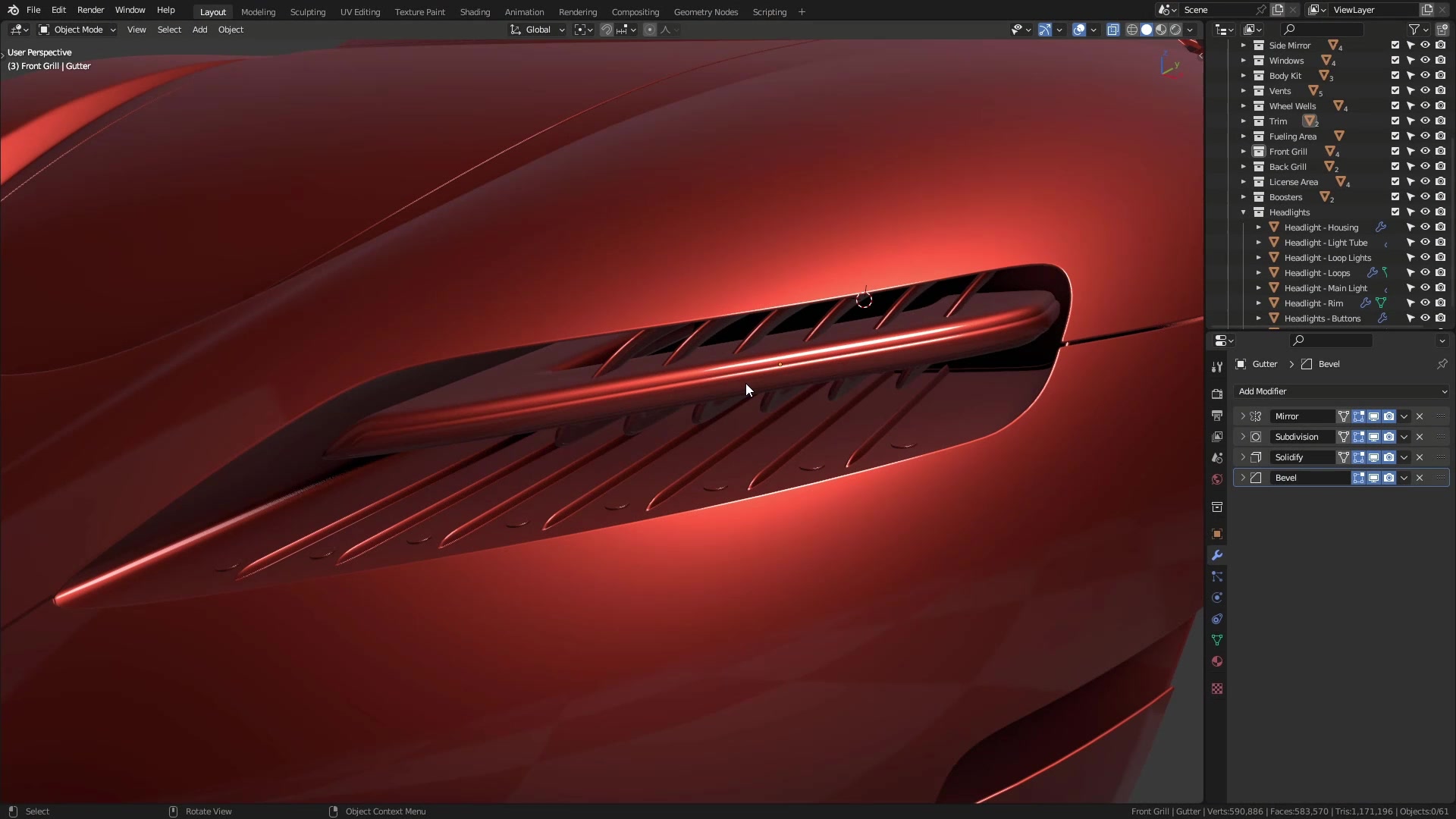This screenshot has width=1456, height=819.
Task: Open the Physics properties tab
Action: [1217, 598]
